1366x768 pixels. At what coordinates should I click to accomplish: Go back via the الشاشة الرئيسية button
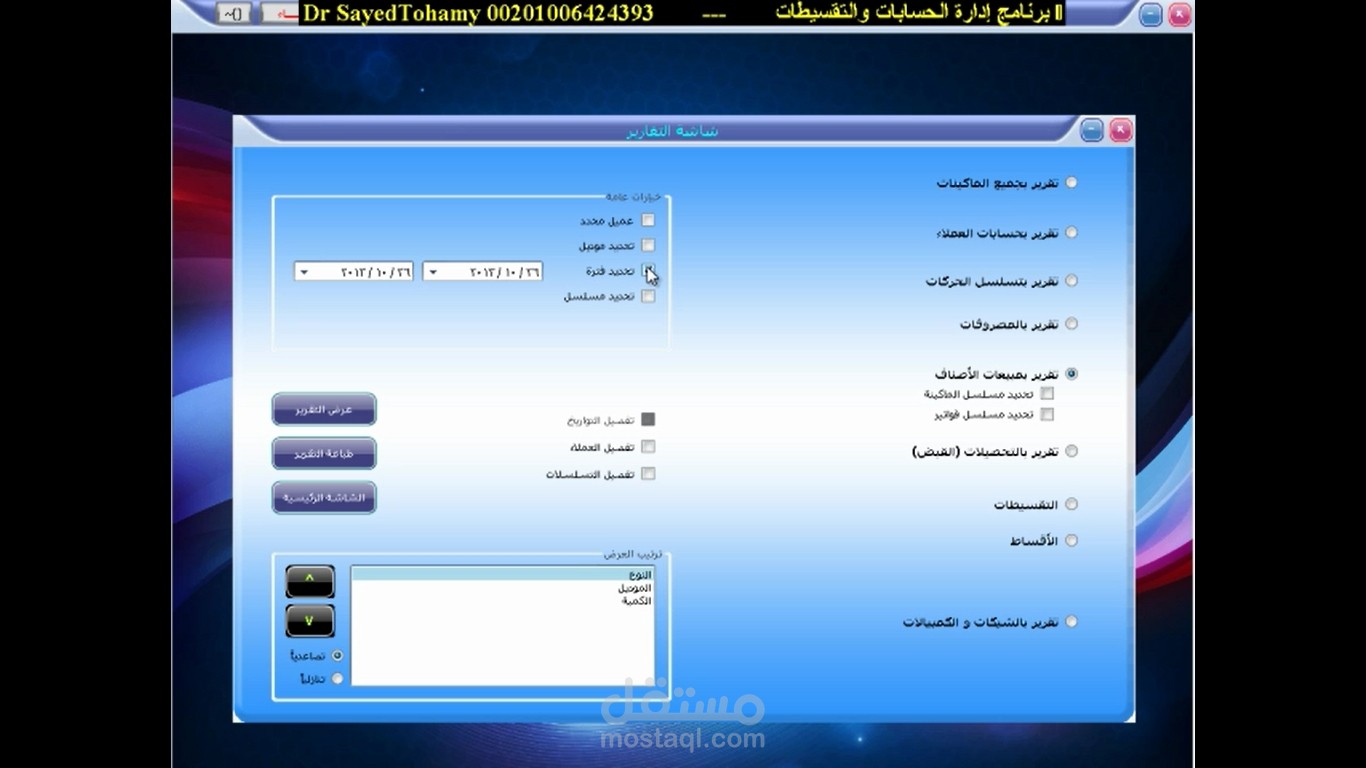coord(324,497)
